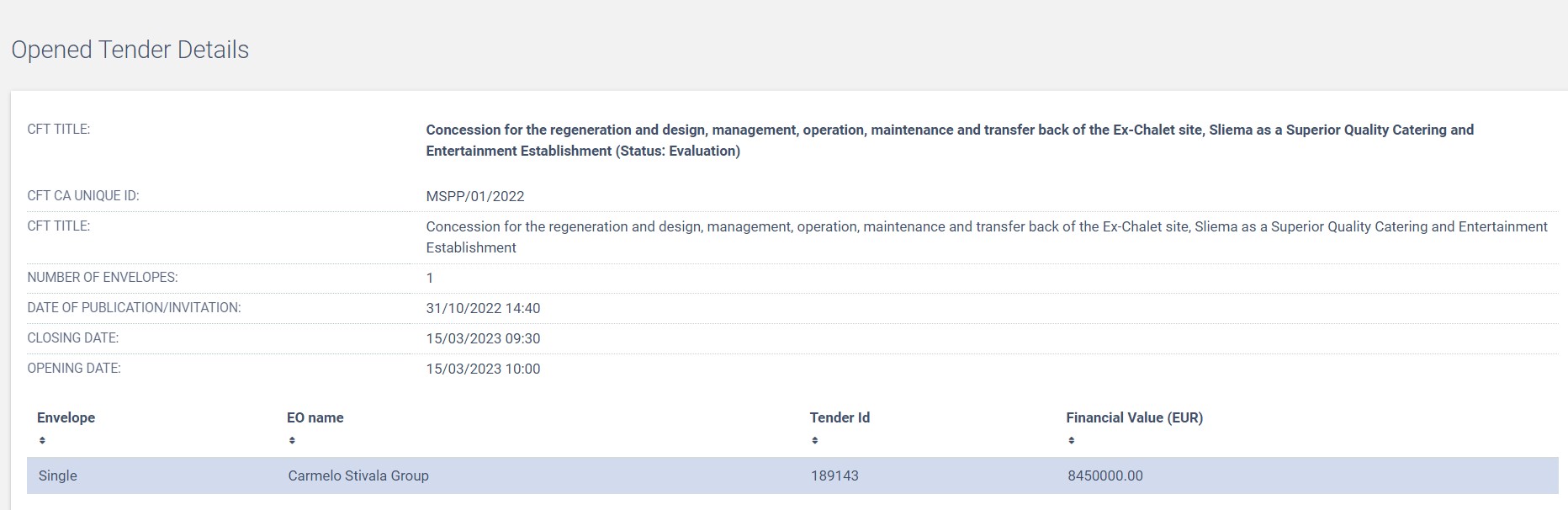Click the Financial Value (EUR) header text
This screenshot has width=1568, height=510.
point(1134,417)
